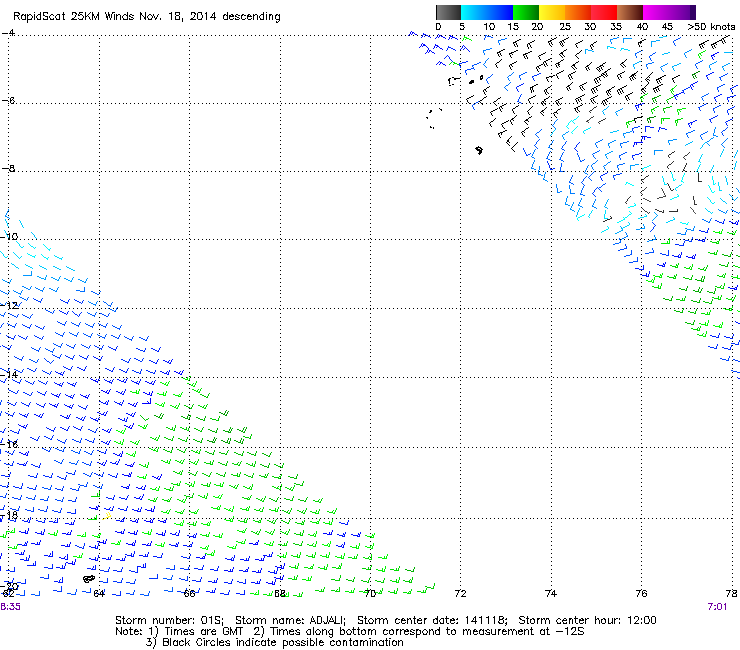The image size is (740, 650).
Task: Click the 'Storm number: 01S' text
Action: click(x=169, y=620)
